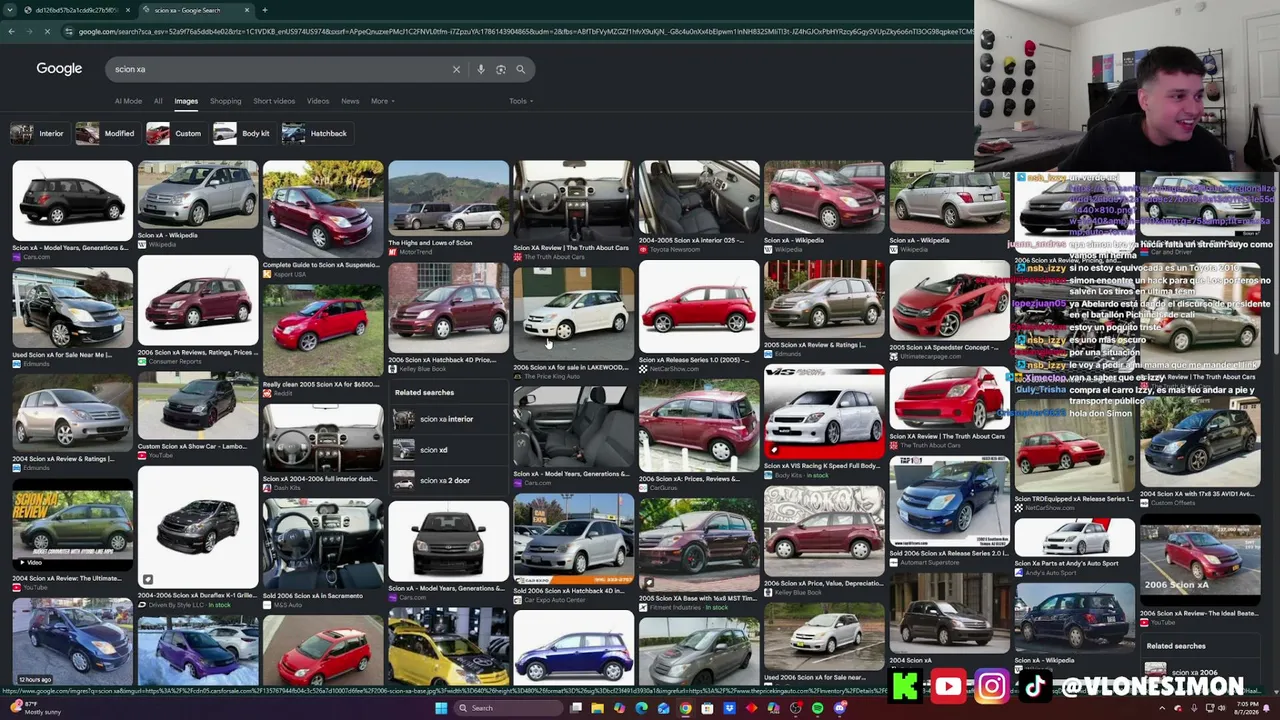This screenshot has height=720, width=1280.
Task: Open Google Chrome from the taskbar
Action: (685, 708)
